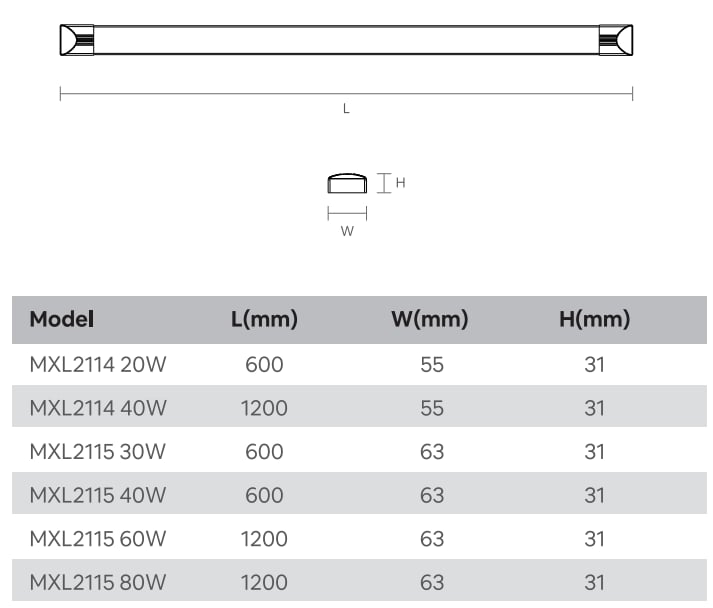The image size is (713, 608).
Task: Select the MXL2114 20W row
Action: (359, 365)
